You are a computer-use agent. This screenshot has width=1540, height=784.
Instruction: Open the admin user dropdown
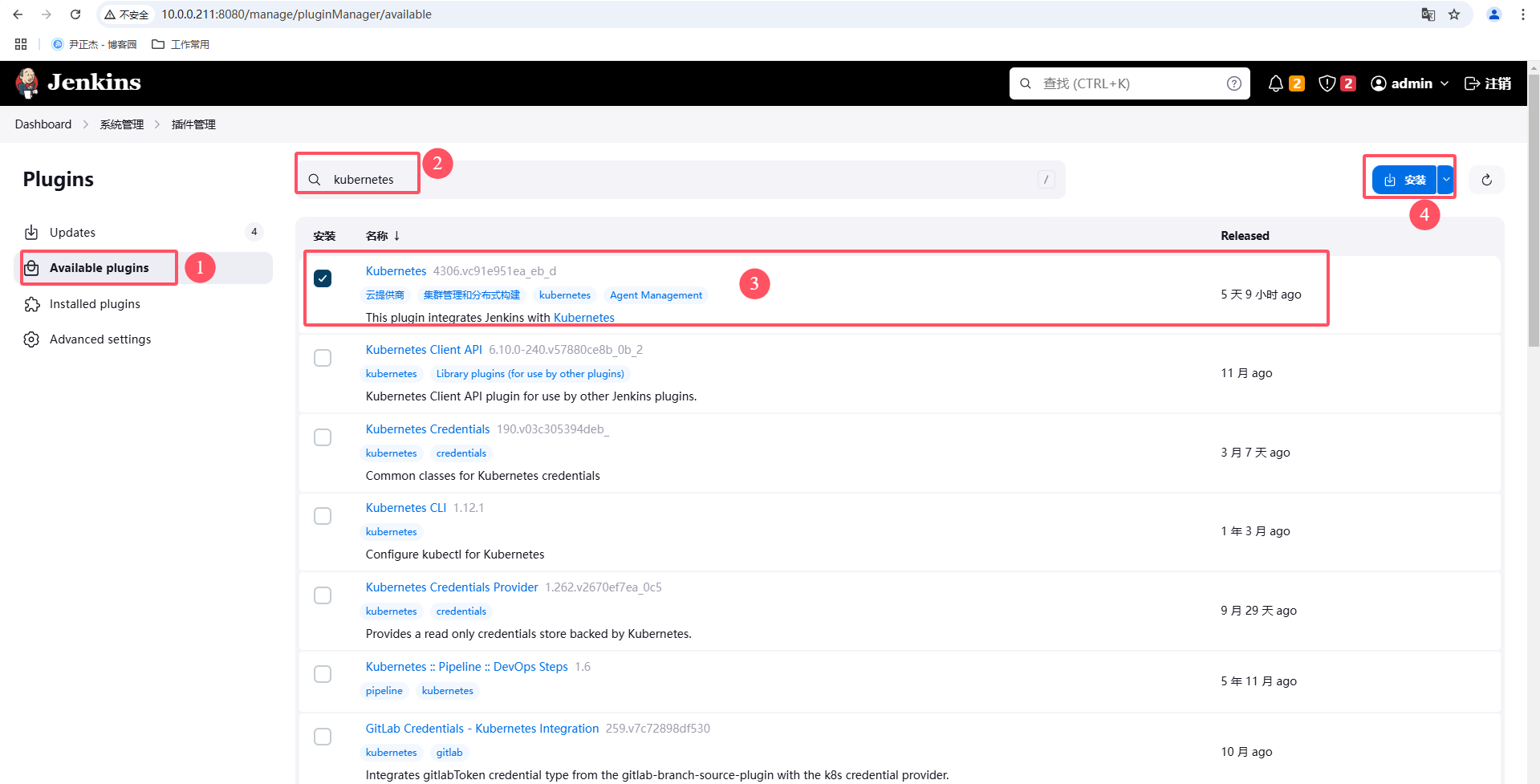1410,83
